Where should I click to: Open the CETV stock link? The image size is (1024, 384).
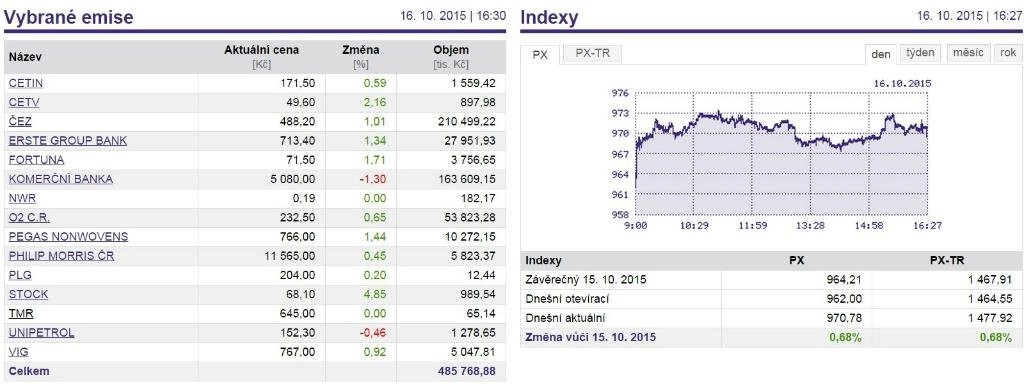[x=24, y=103]
